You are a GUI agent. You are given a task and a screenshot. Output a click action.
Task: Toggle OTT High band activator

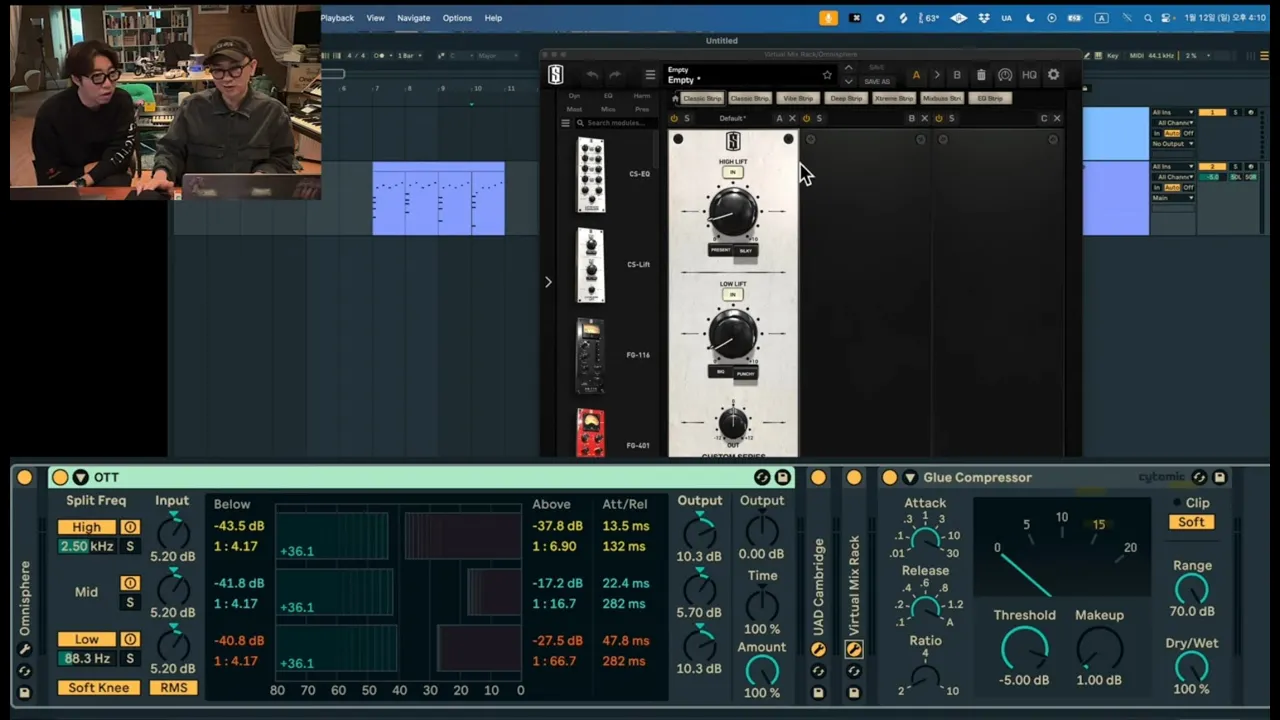pyautogui.click(x=130, y=527)
